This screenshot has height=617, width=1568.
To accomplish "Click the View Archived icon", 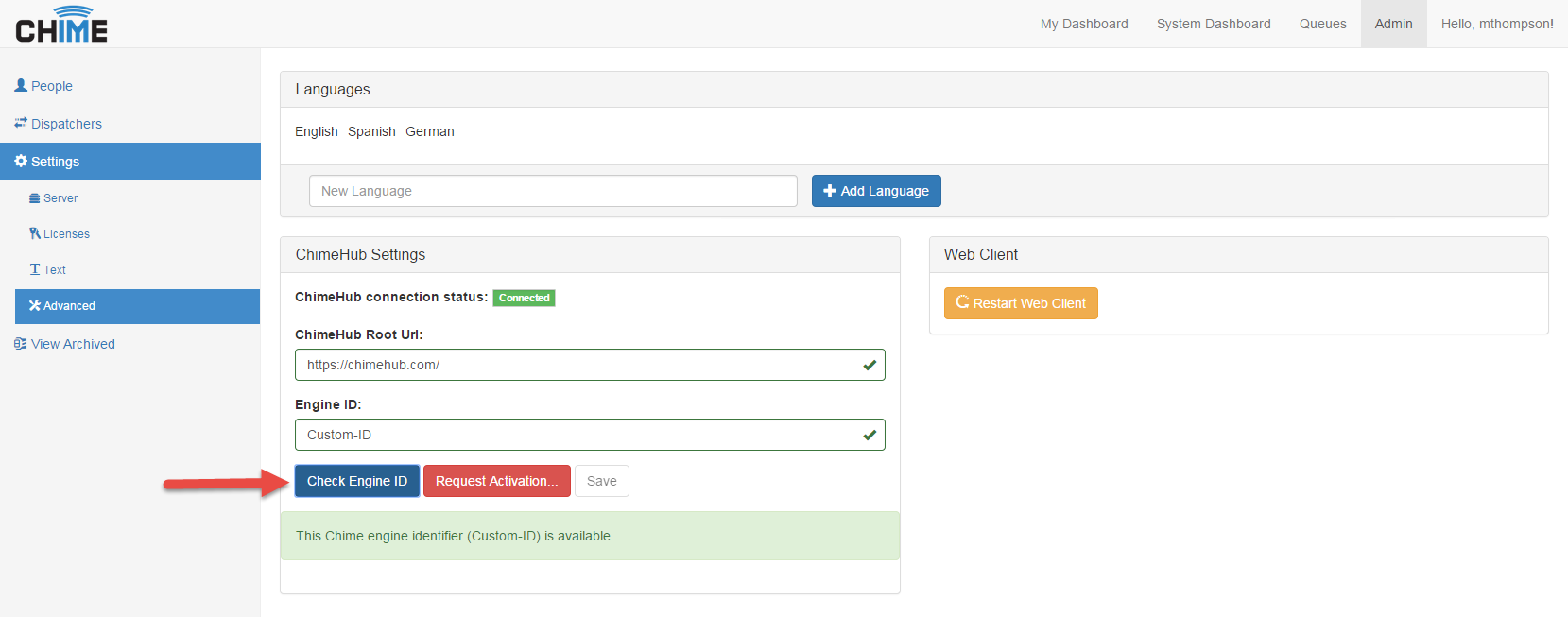I will pyautogui.click(x=21, y=344).
